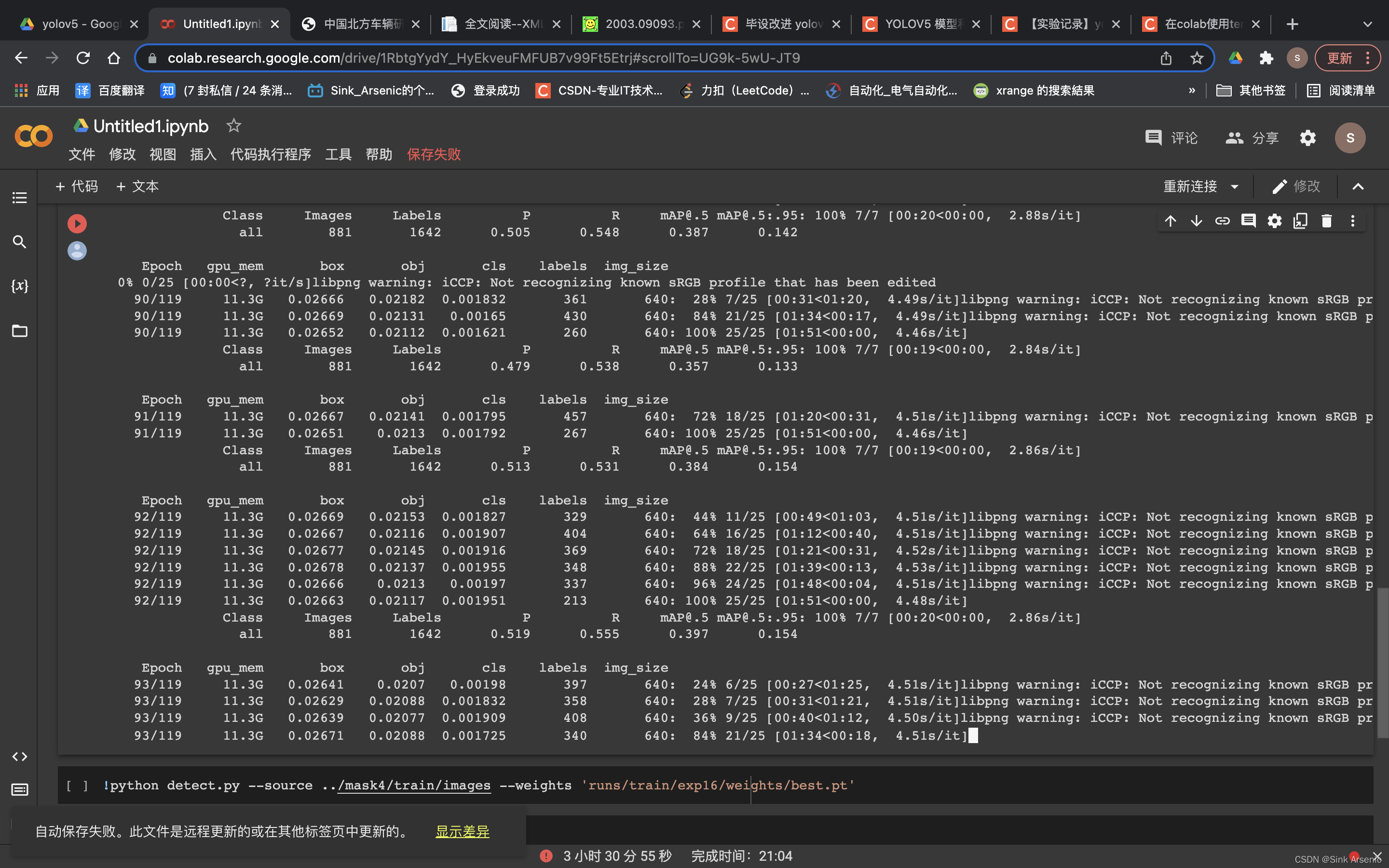Move cell down with arrow icon
Screen dimensions: 1389x868
pos(1196,221)
